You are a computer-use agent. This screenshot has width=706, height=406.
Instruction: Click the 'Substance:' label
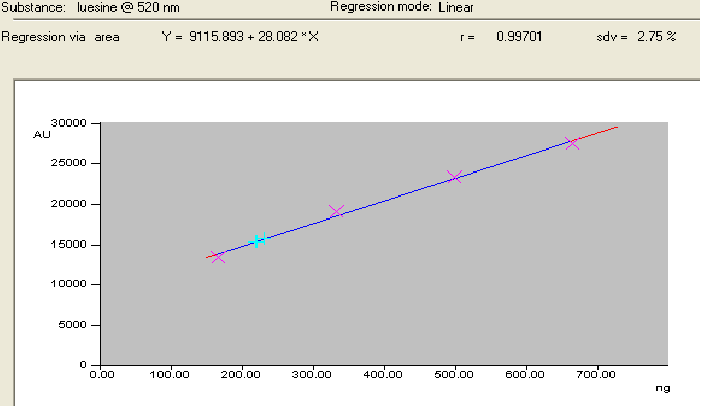pyautogui.click(x=33, y=8)
